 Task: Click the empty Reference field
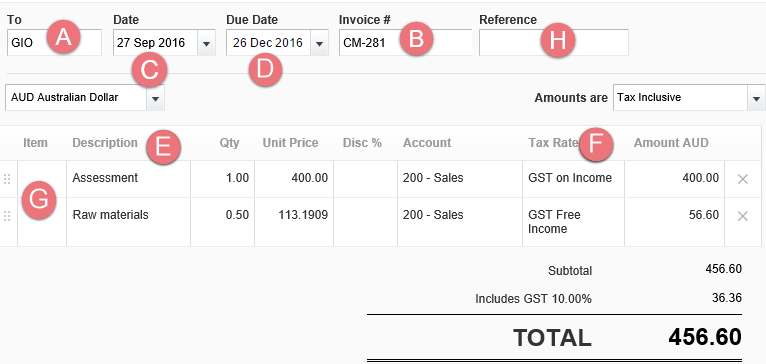pos(553,43)
